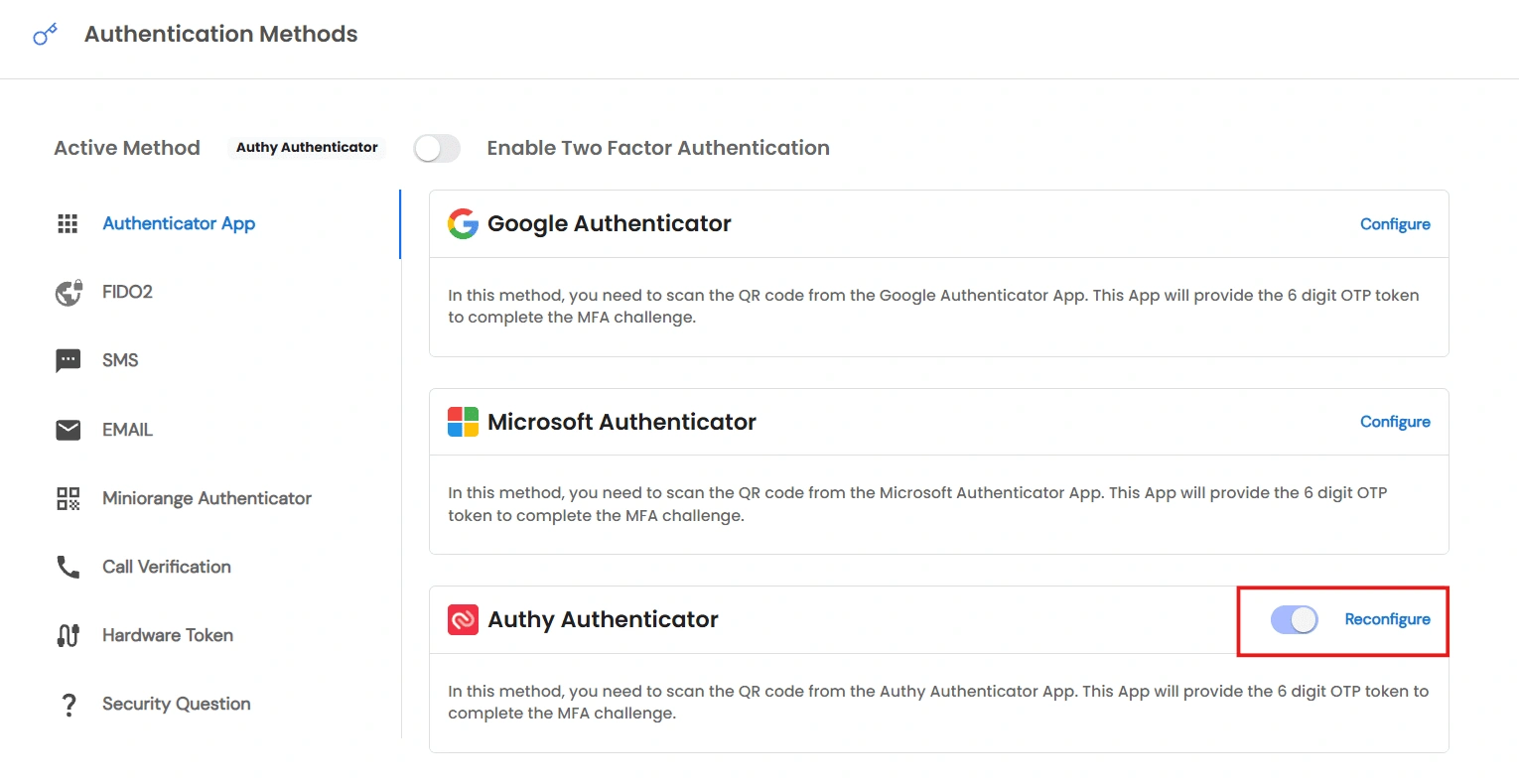Toggle off Authy Authenticator switch
The image size is (1519, 784).
coord(1294,619)
